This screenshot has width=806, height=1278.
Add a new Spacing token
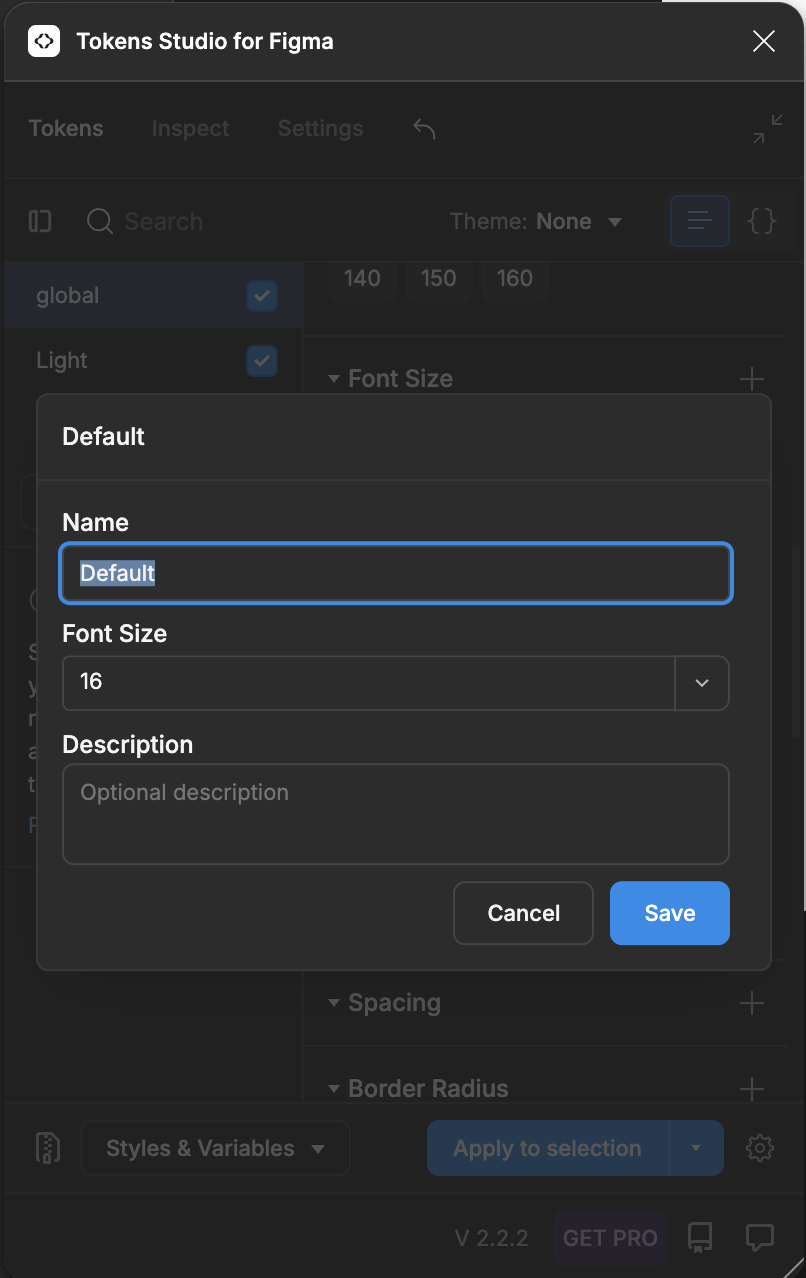[x=751, y=1003]
